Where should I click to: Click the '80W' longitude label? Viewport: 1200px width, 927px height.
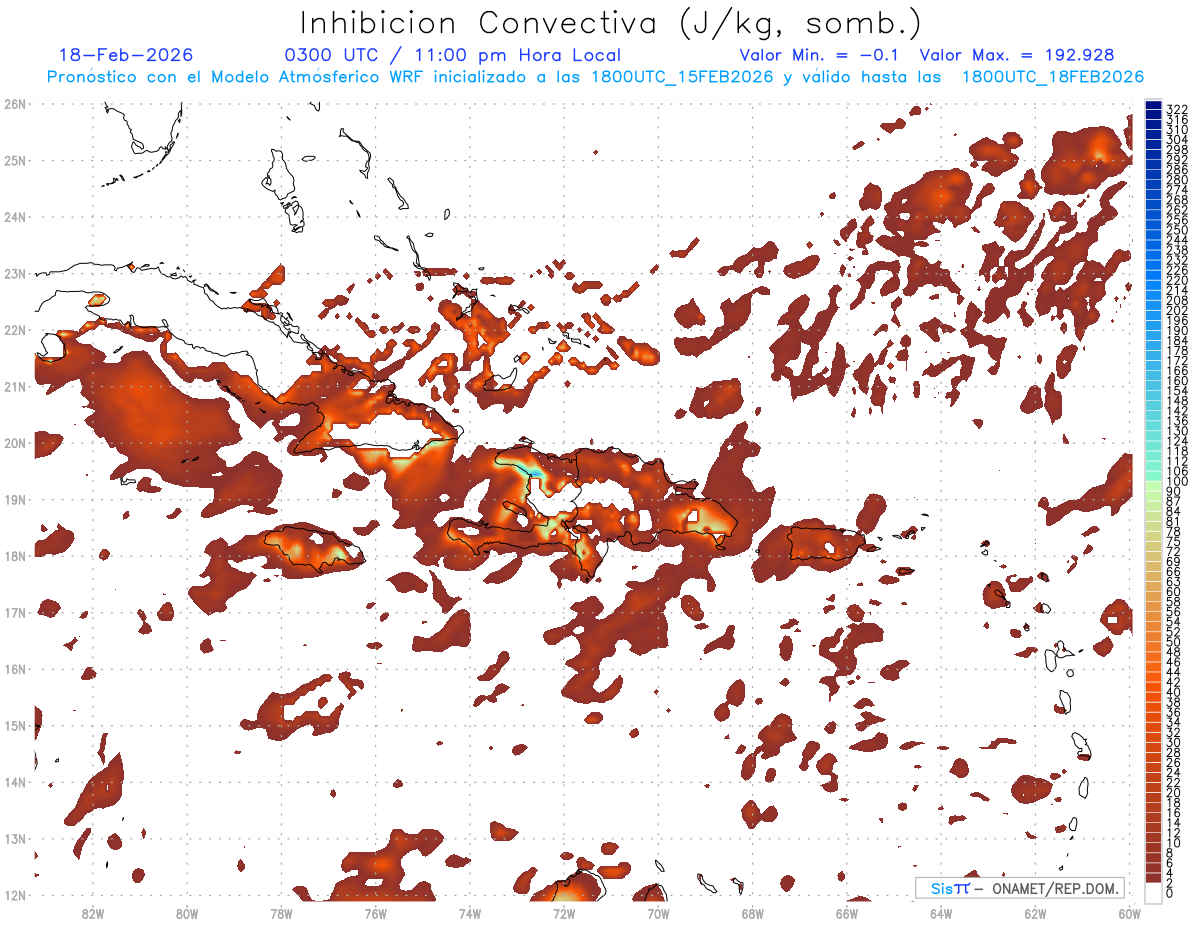pos(187,913)
